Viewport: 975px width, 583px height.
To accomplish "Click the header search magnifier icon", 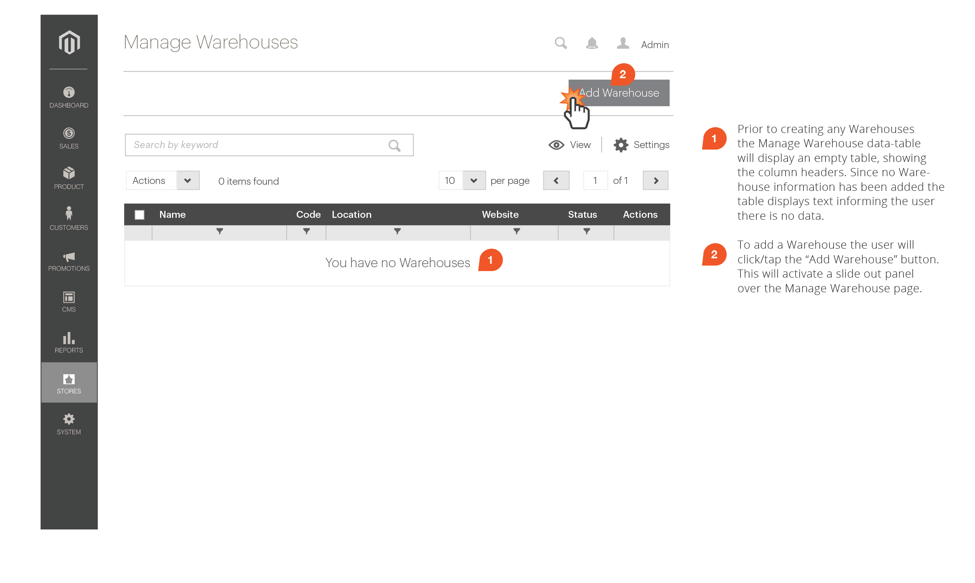I will (x=561, y=44).
